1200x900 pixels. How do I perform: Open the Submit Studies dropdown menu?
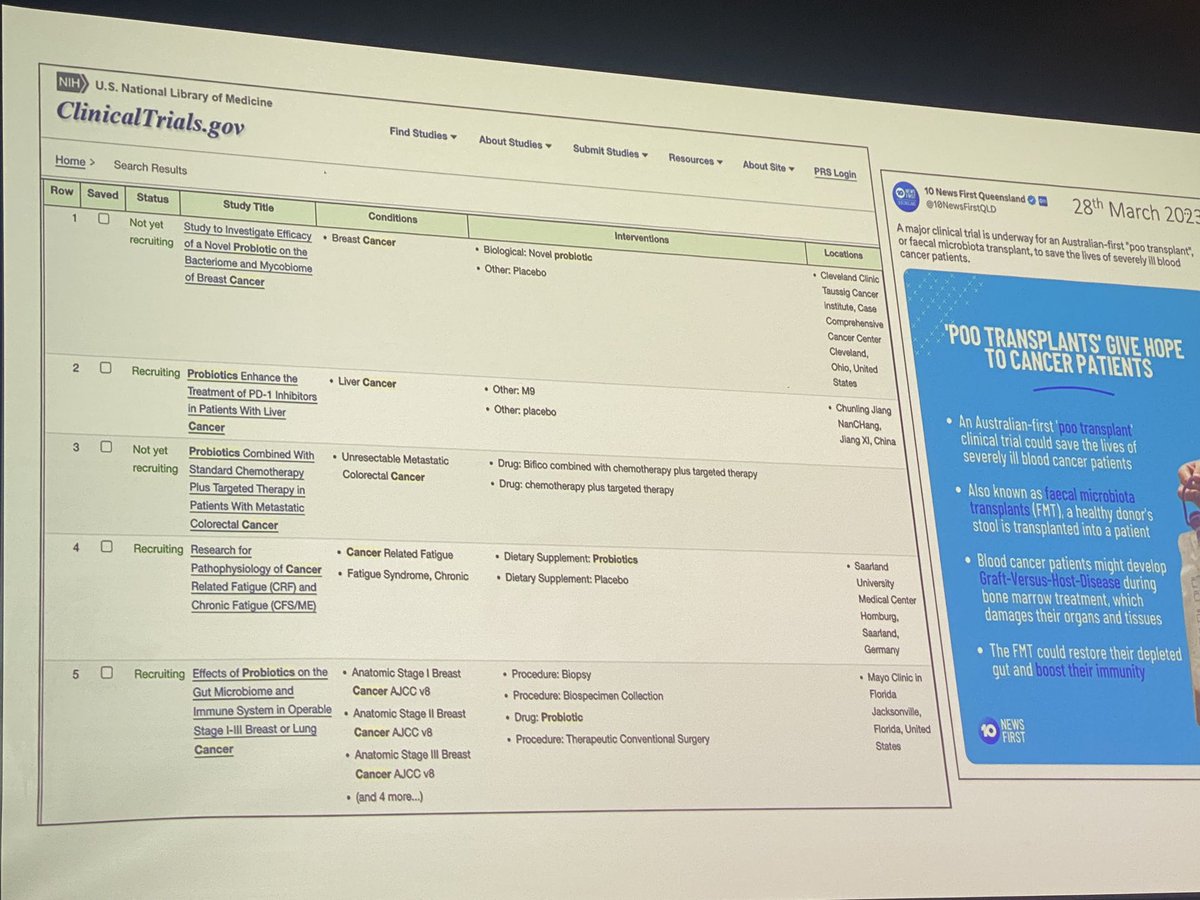[609, 152]
